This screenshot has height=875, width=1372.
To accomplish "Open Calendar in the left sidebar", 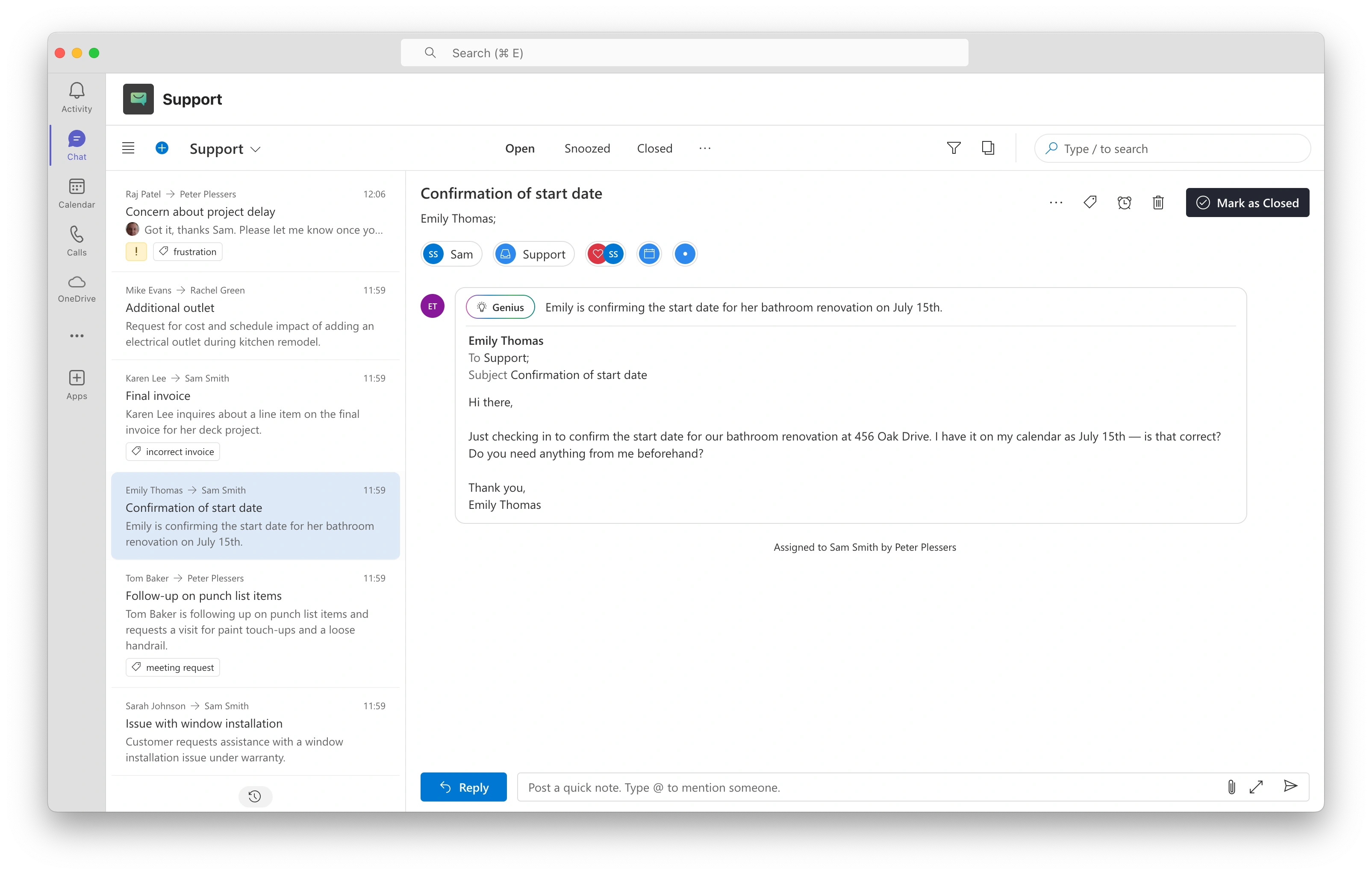I will tap(77, 193).
